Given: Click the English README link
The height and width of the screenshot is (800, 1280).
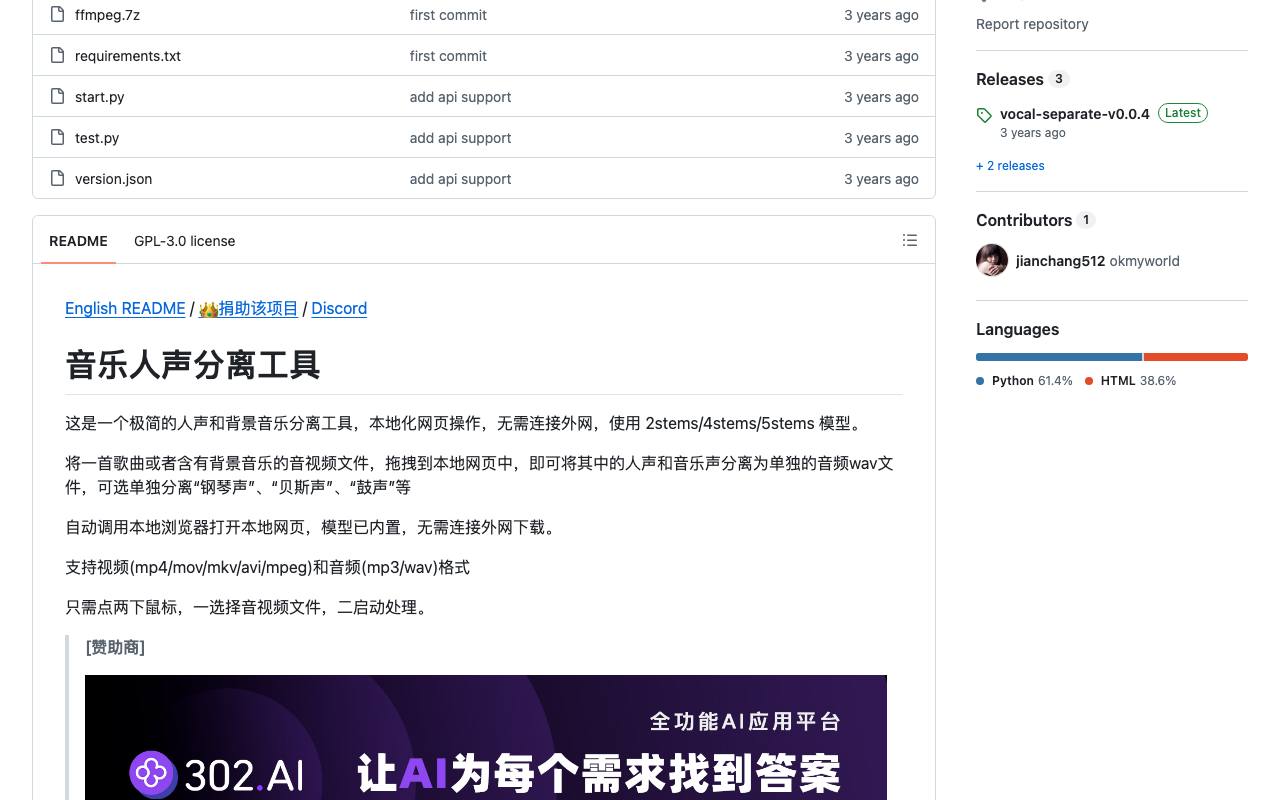Looking at the screenshot, I should coord(125,308).
